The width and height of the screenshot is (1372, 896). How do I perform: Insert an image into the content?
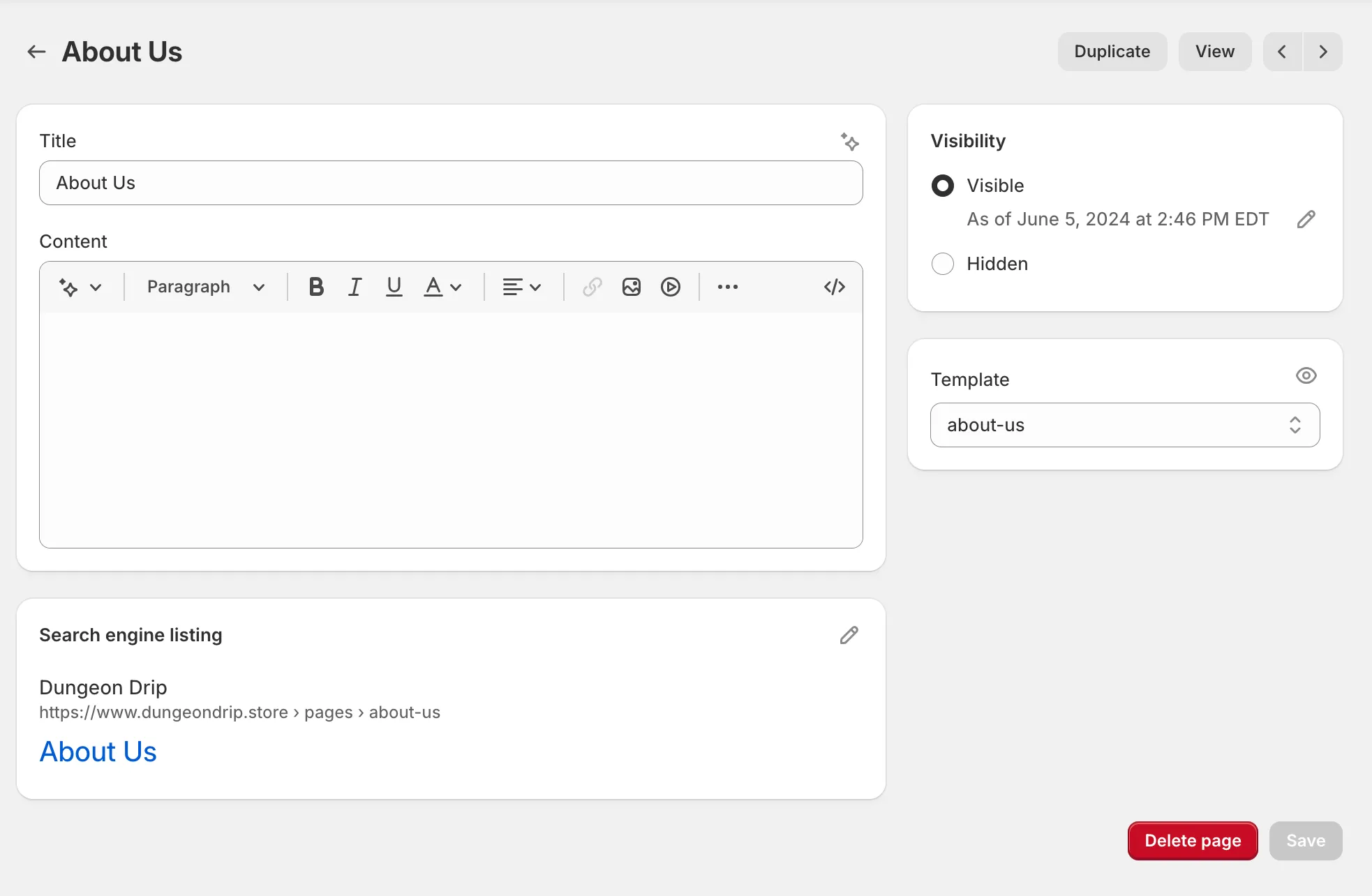coord(632,286)
